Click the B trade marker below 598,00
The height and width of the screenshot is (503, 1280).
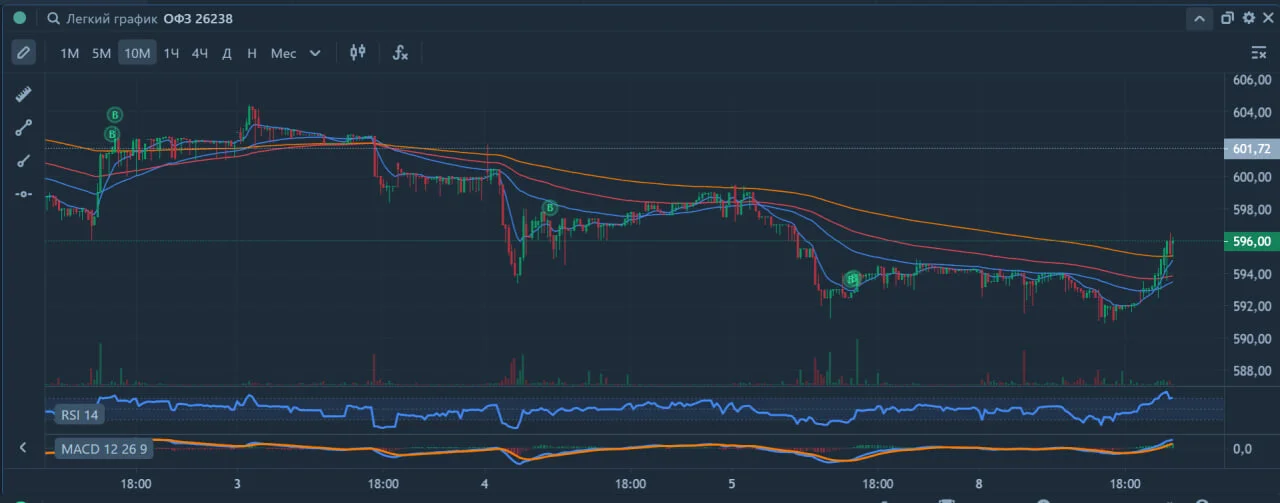coord(549,208)
